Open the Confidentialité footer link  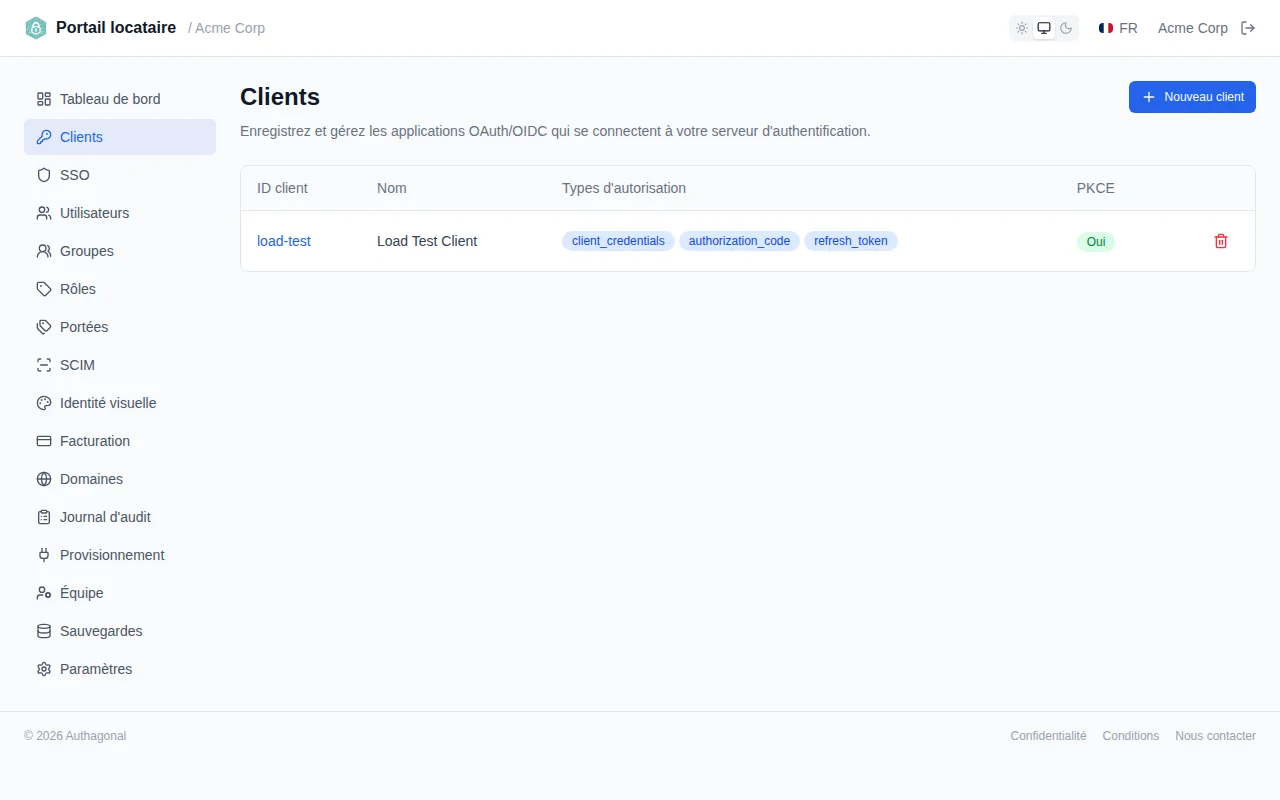pos(1048,736)
